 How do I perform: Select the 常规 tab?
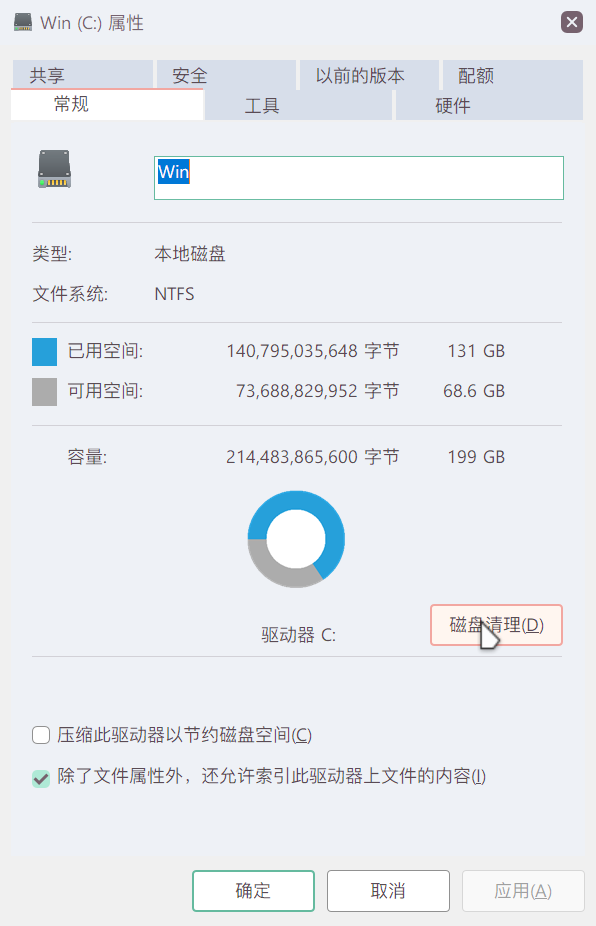[x=107, y=105]
